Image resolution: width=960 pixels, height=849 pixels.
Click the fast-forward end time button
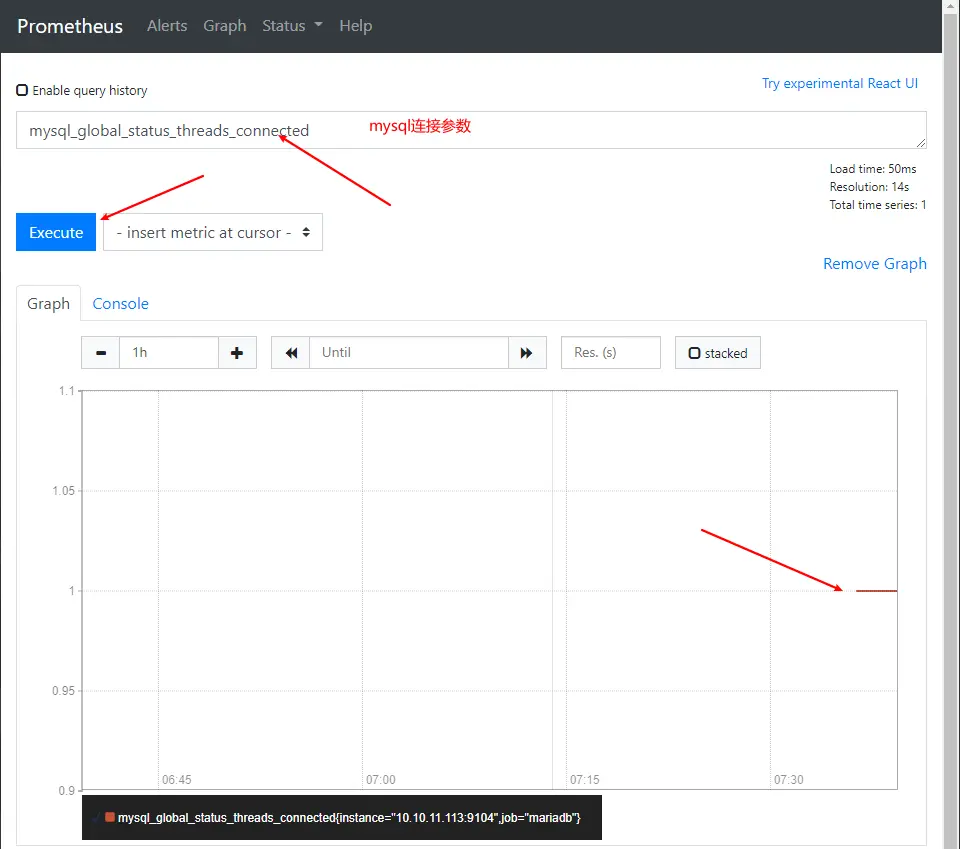pos(527,353)
